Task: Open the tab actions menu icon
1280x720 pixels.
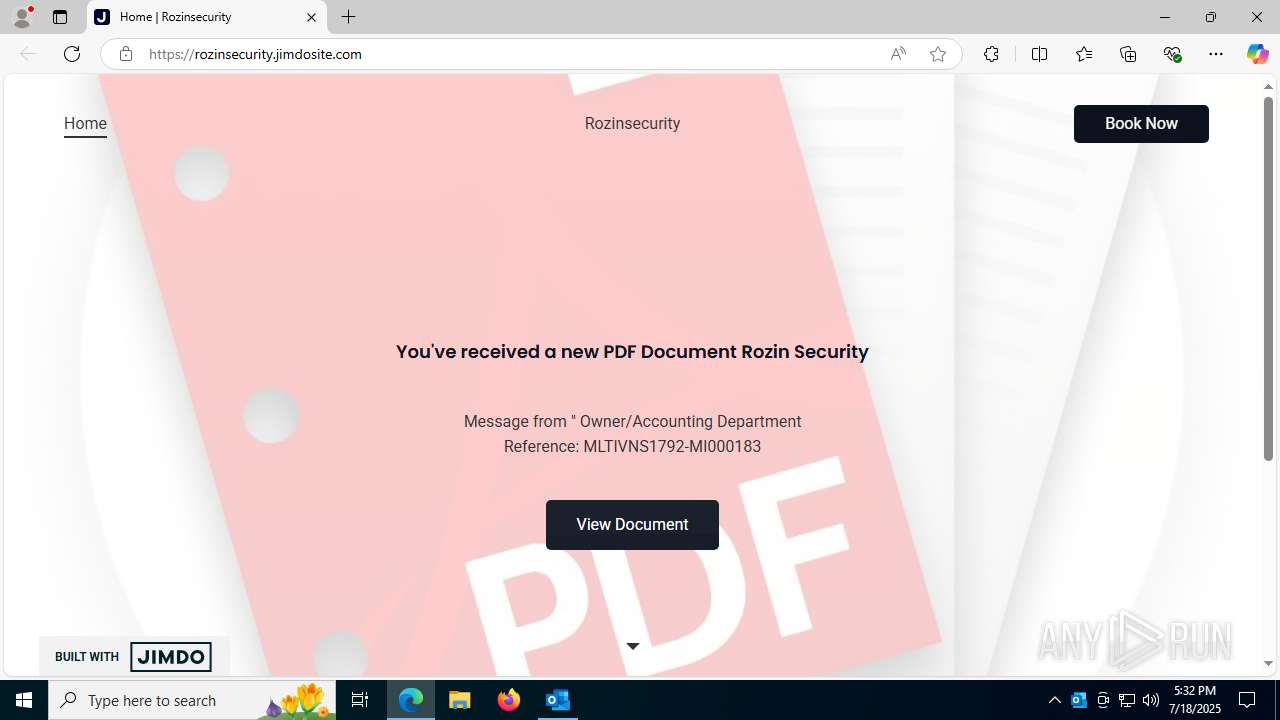Action: pyautogui.click(x=60, y=17)
